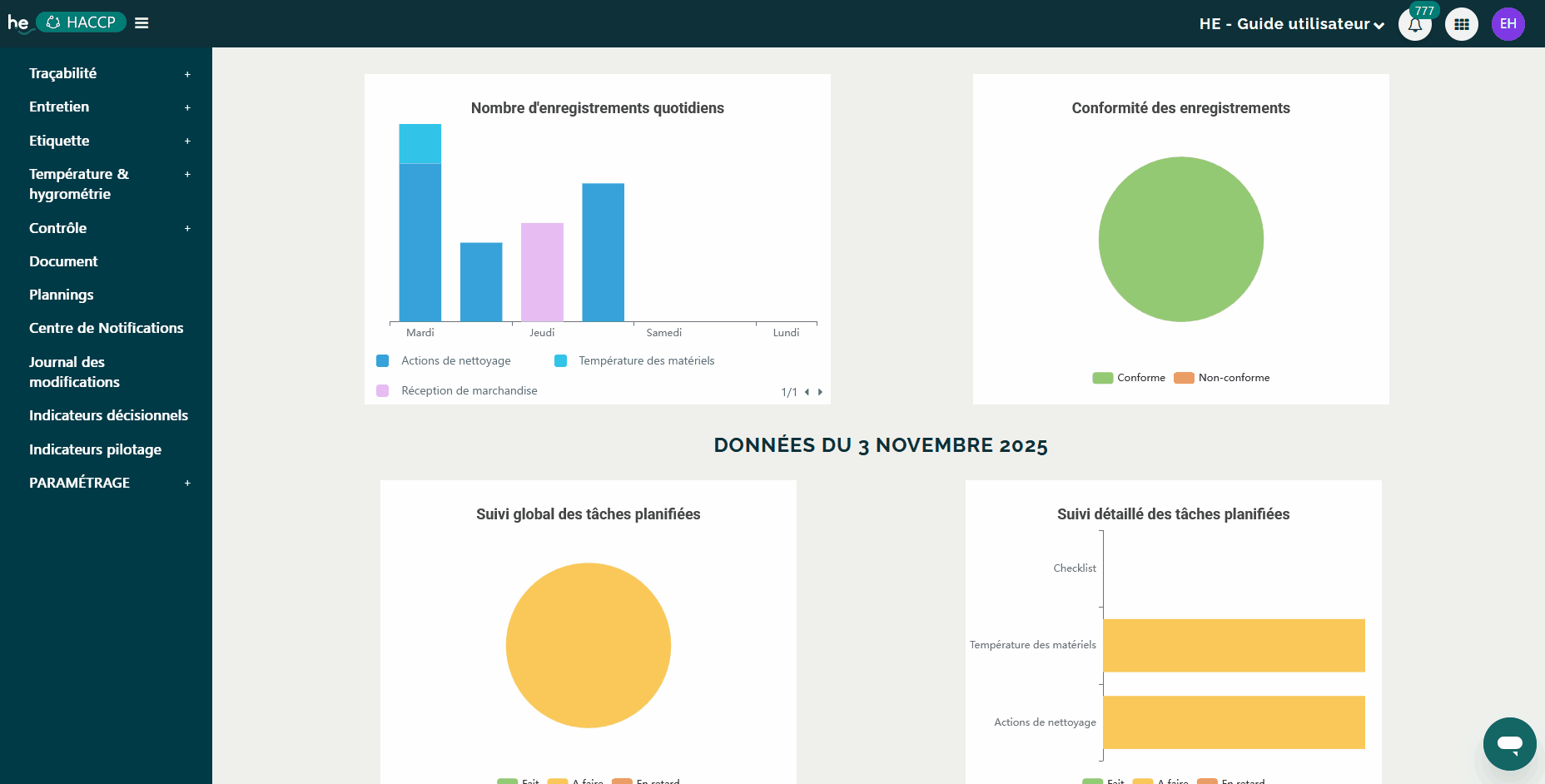Viewport: 1545px width, 784px height.
Task: Click the Non-conforme legend color swatch
Action: (1184, 378)
